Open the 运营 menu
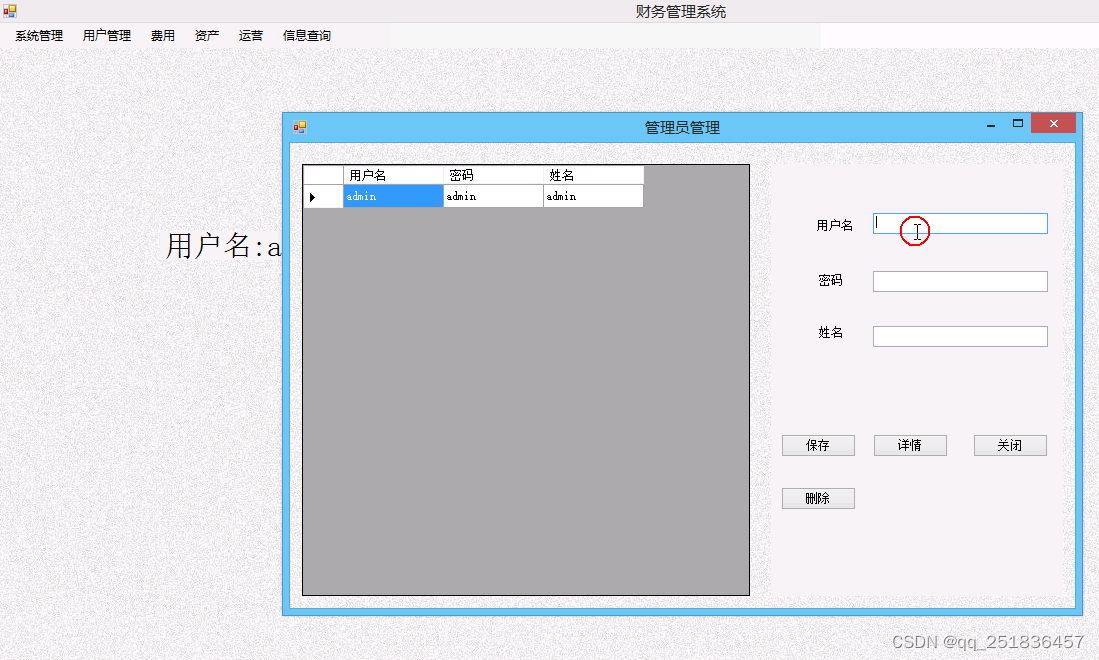The image size is (1099, 660). point(250,35)
